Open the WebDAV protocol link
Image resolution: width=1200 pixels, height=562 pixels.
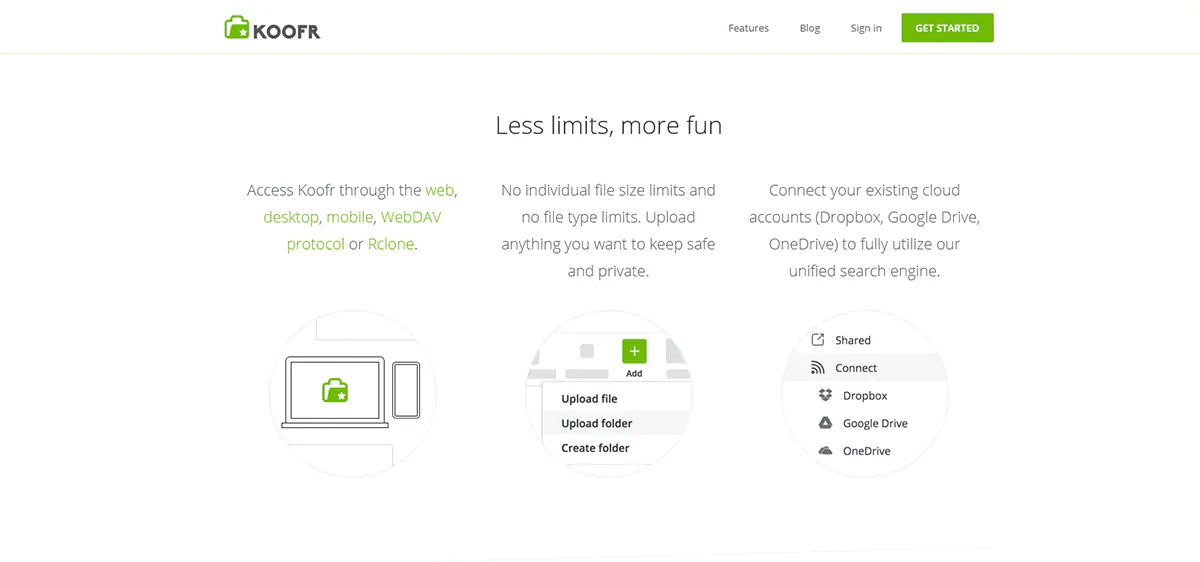410,217
